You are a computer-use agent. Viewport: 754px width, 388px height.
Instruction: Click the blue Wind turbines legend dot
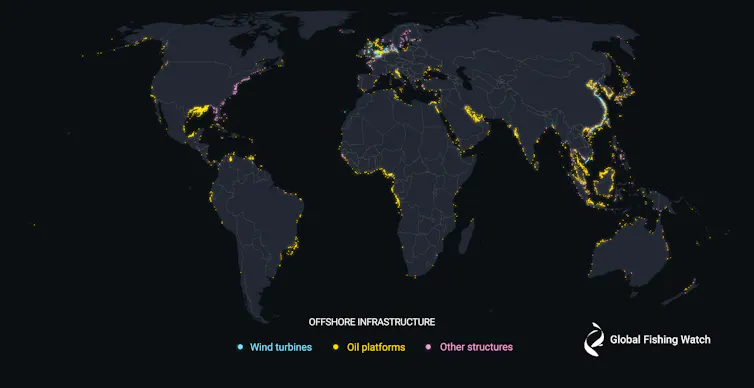click(240, 347)
